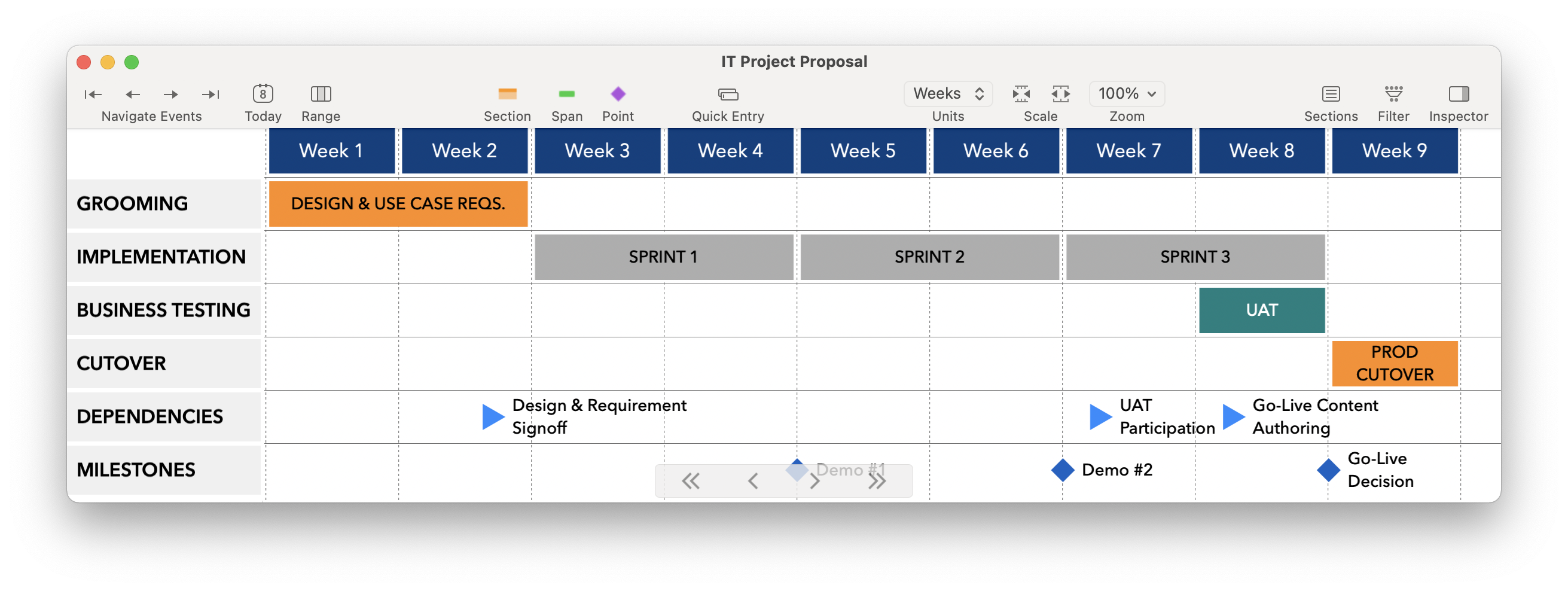This screenshot has width=1568, height=591.
Task: Go to previous event arrow
Action: coord(133,95)
